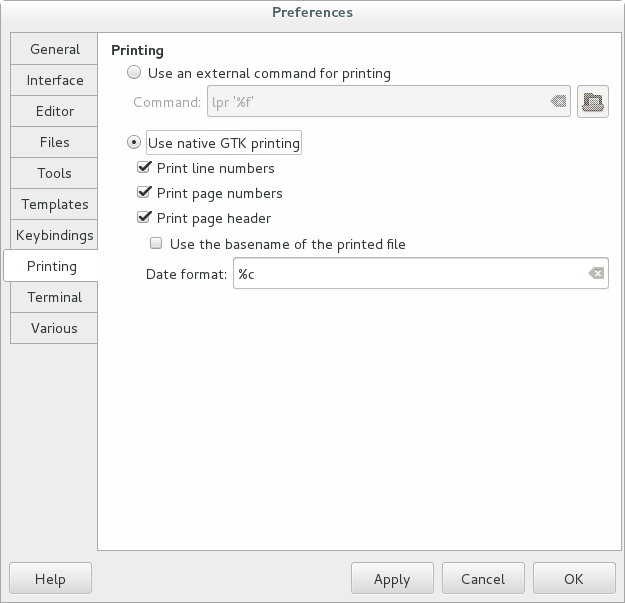Image resolution: width=625 pixels, height=603 pixels.
Task: Open the Keybindings tab
Action: tap(55, 235)
